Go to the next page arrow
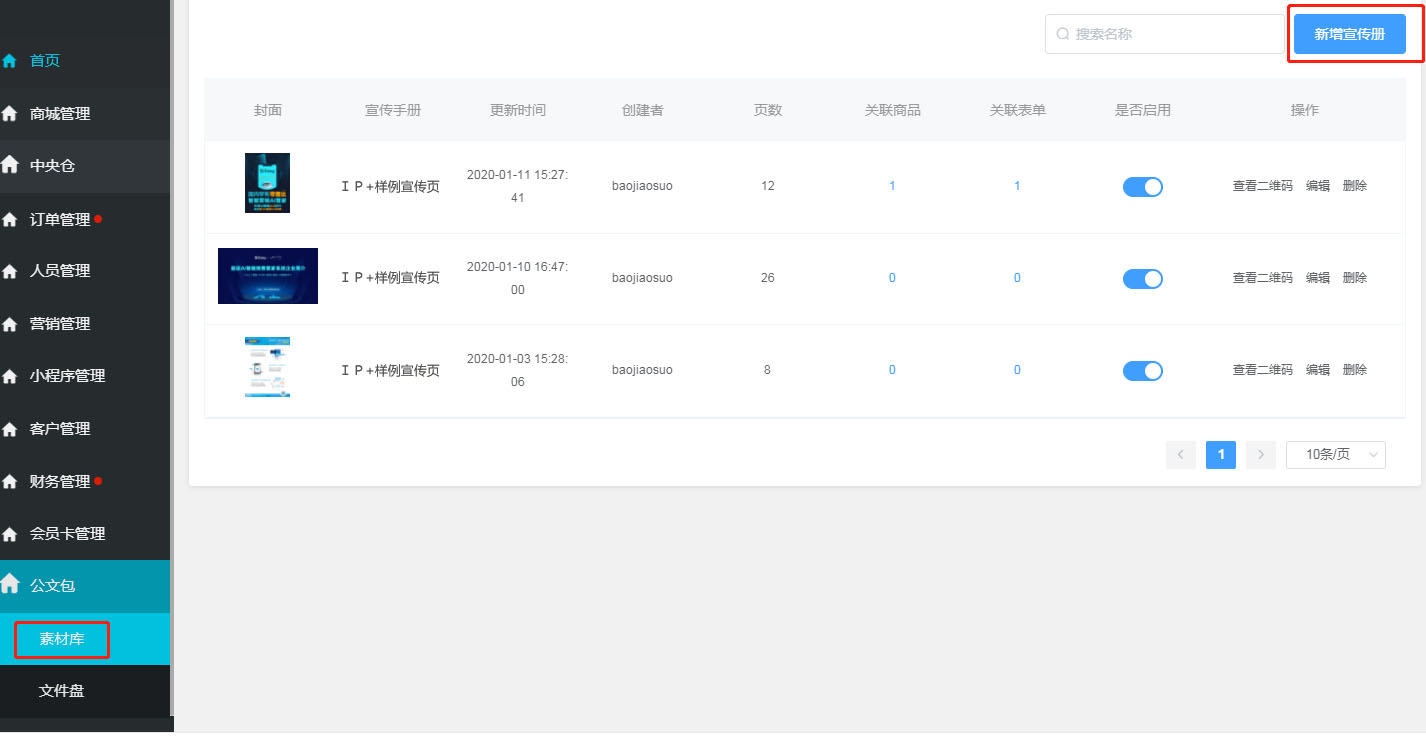Viewport: 1426px width, 736px height. click(x=1261, y=455)
